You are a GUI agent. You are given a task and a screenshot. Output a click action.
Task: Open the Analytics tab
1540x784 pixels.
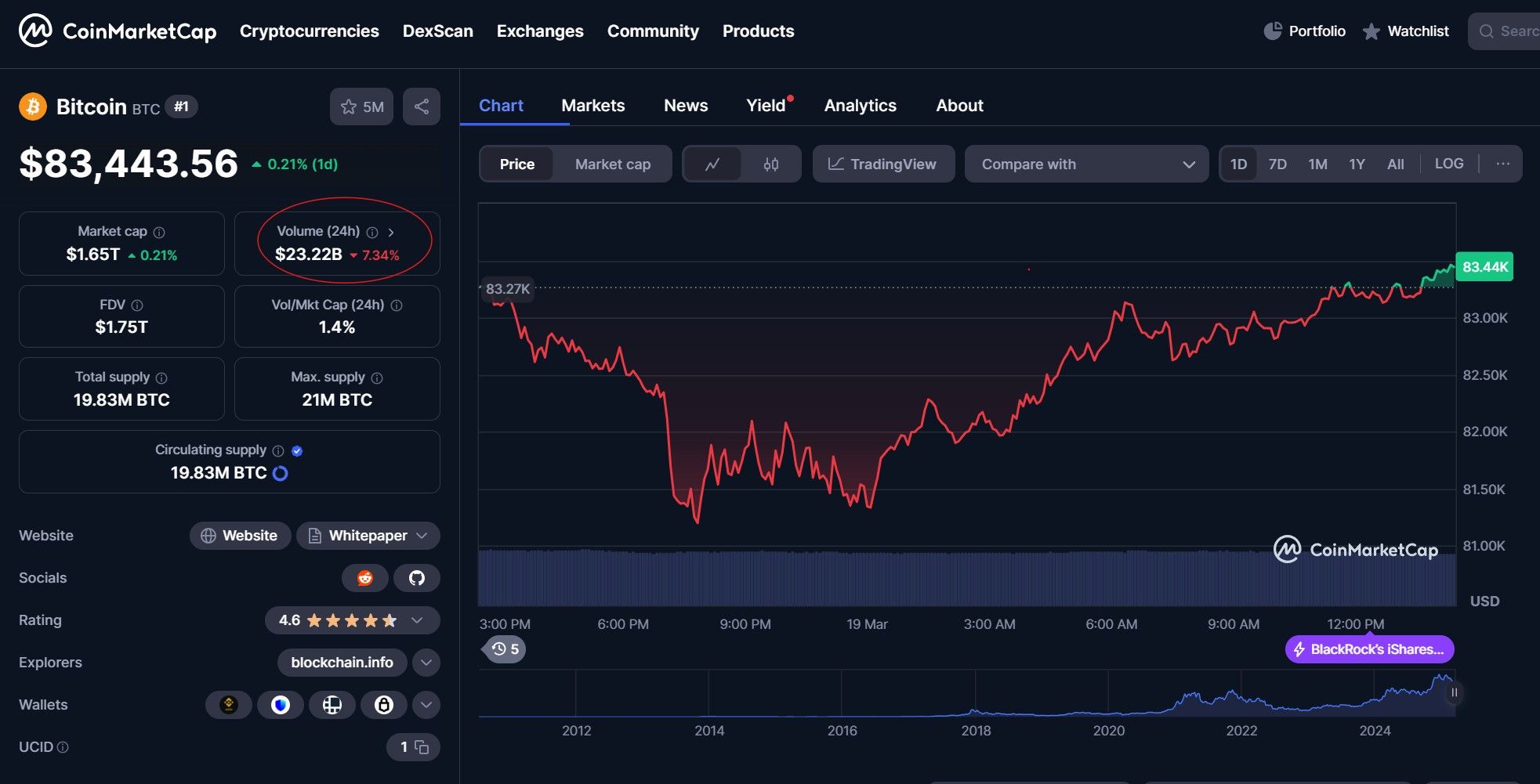click(x=860, y=106)
